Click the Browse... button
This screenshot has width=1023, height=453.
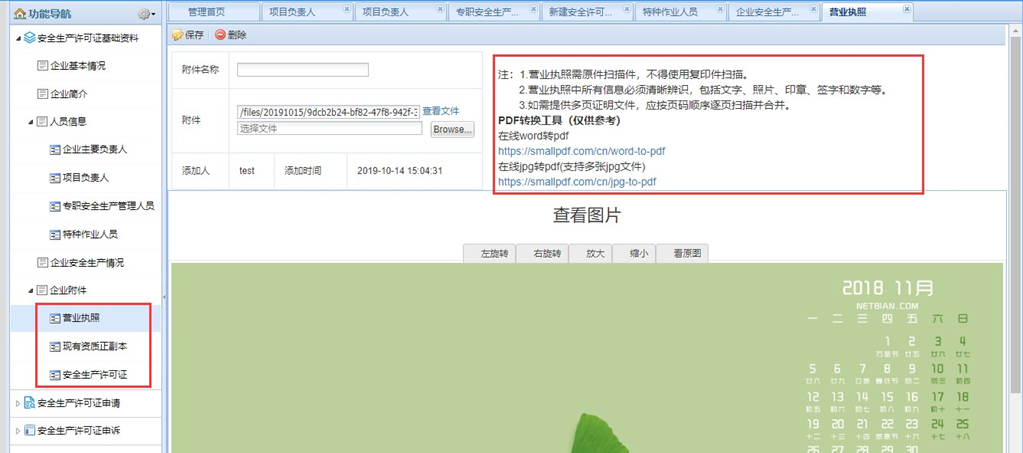click(x=452, y=129)
